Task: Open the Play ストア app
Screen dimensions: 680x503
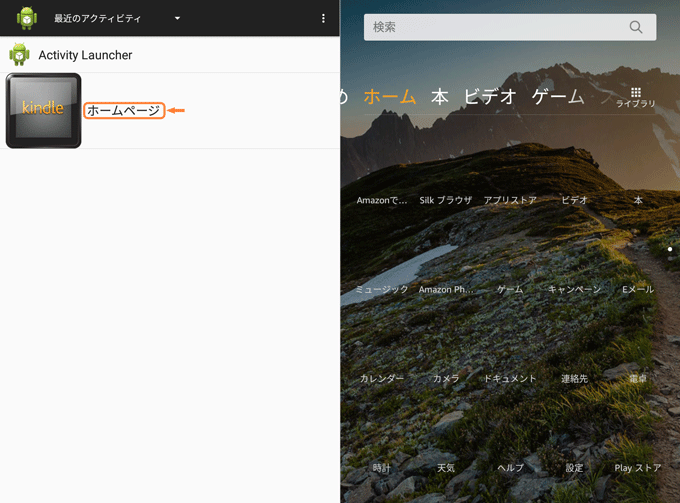Action: 638,468
